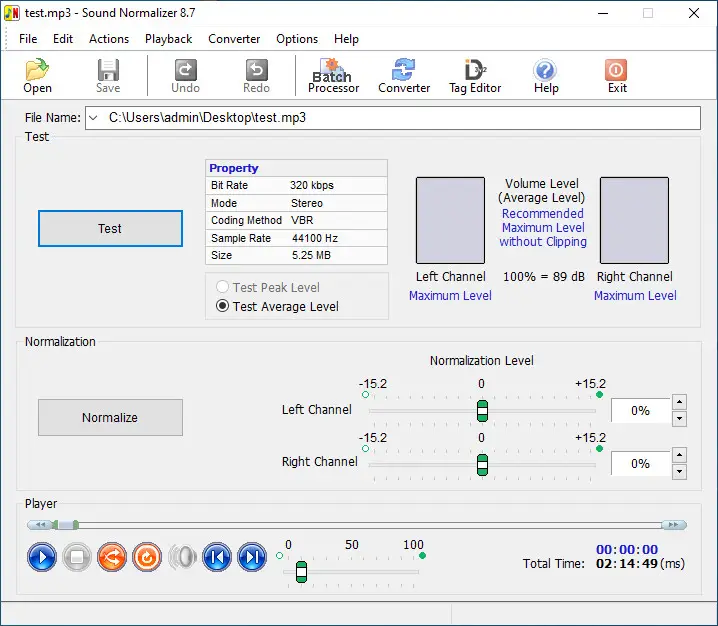The width and height of the screenshot is (718, 626).
Task: Open a file with the Open toolbar icon
Action: click(x=37, y=76)
